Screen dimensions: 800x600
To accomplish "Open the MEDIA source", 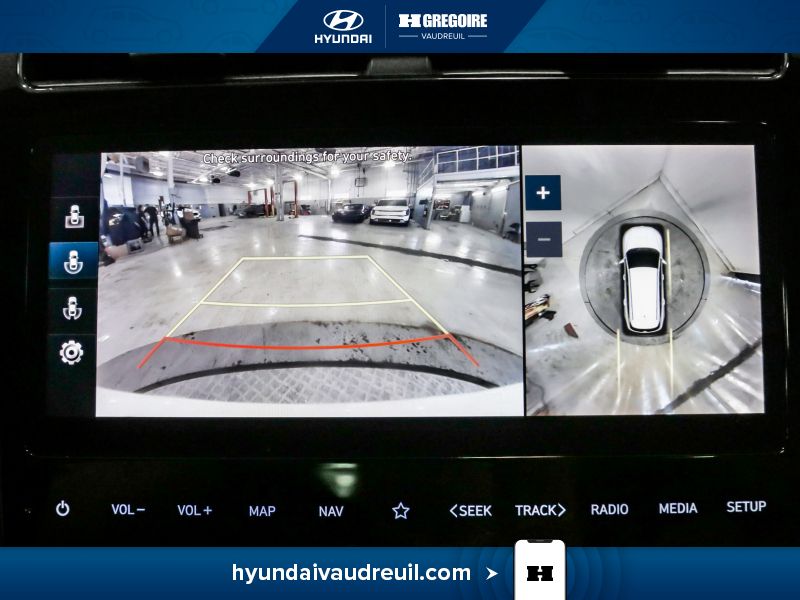I will (x=678, y=509).
